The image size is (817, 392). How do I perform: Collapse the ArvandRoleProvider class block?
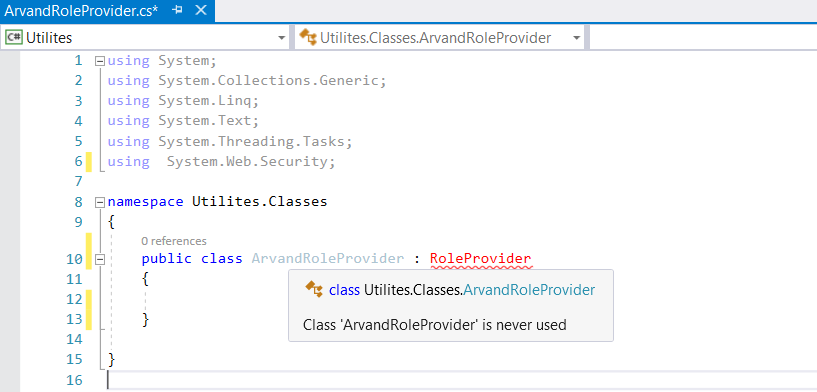pyautogui.click(x=100, y=259)
